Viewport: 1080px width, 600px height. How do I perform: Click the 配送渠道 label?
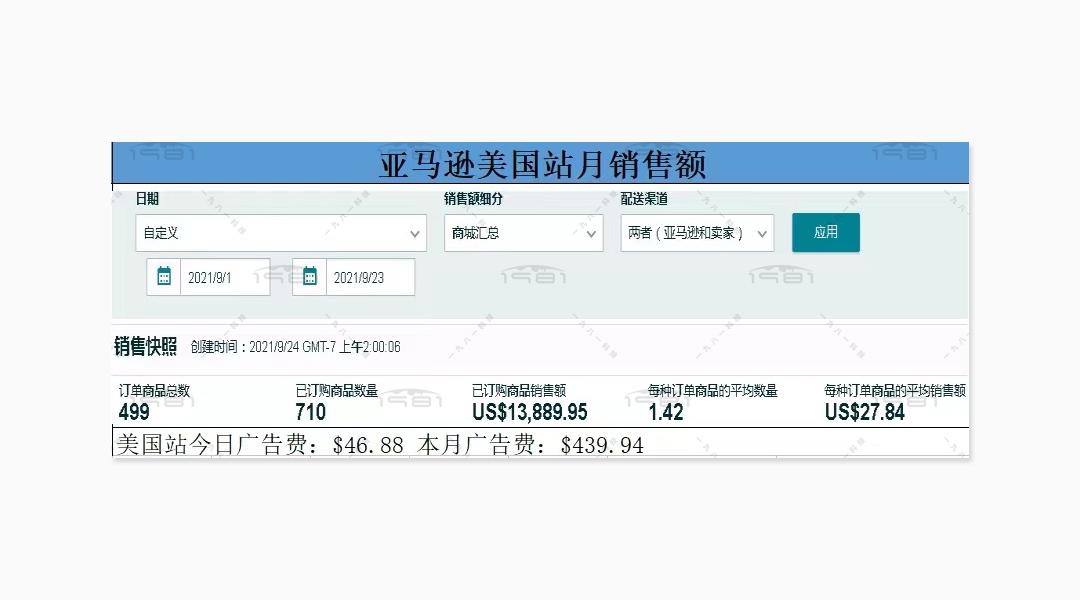coord(644,198)
